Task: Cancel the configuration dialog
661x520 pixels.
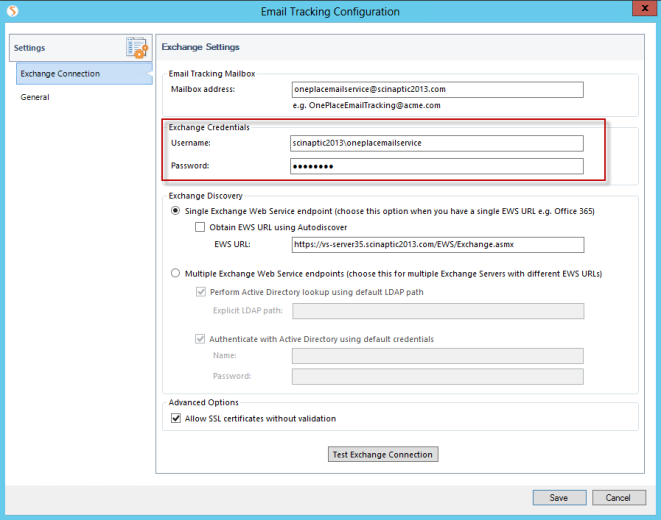Action: coord(619,497)
